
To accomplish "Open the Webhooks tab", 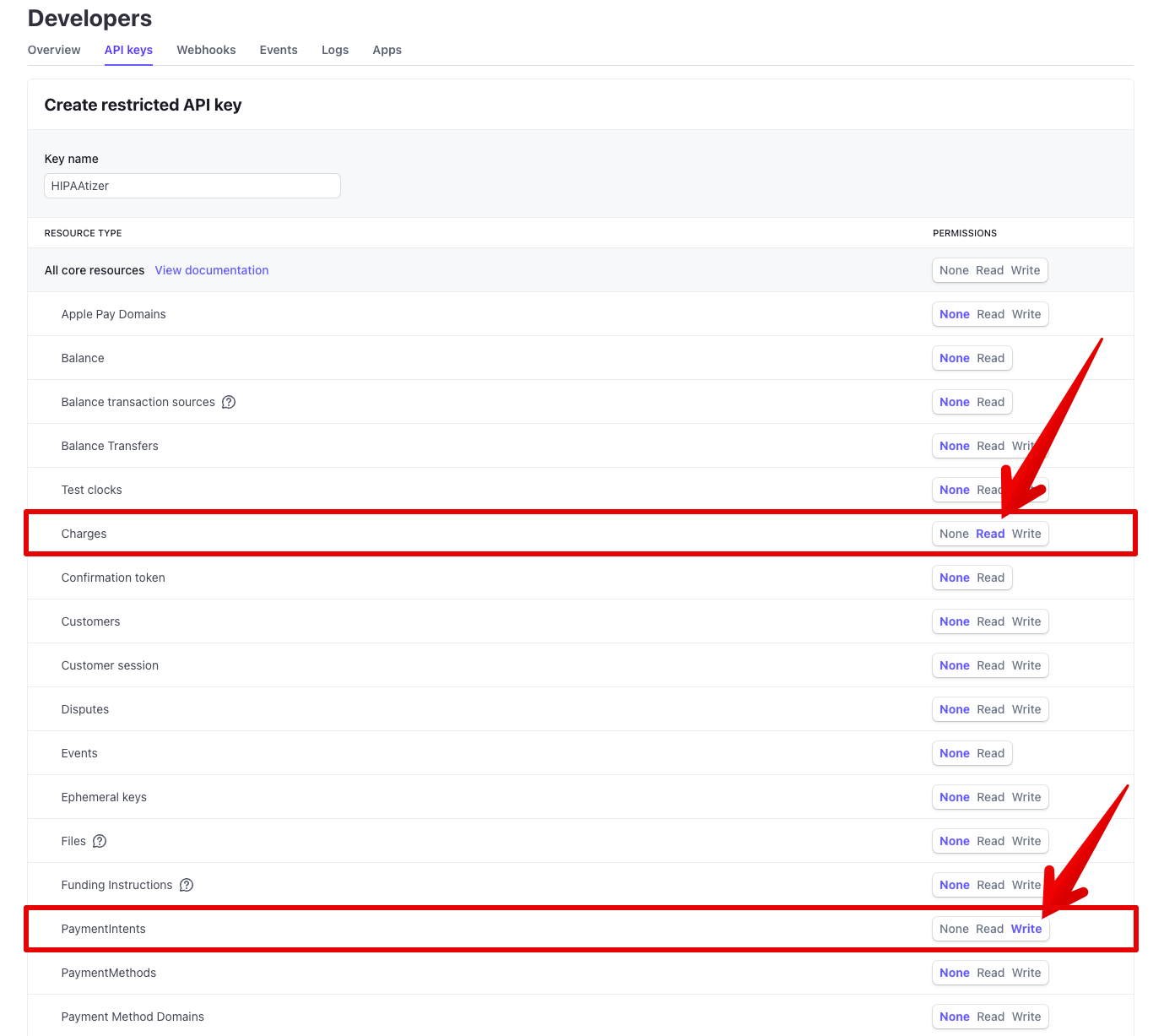I will point(206,50).
